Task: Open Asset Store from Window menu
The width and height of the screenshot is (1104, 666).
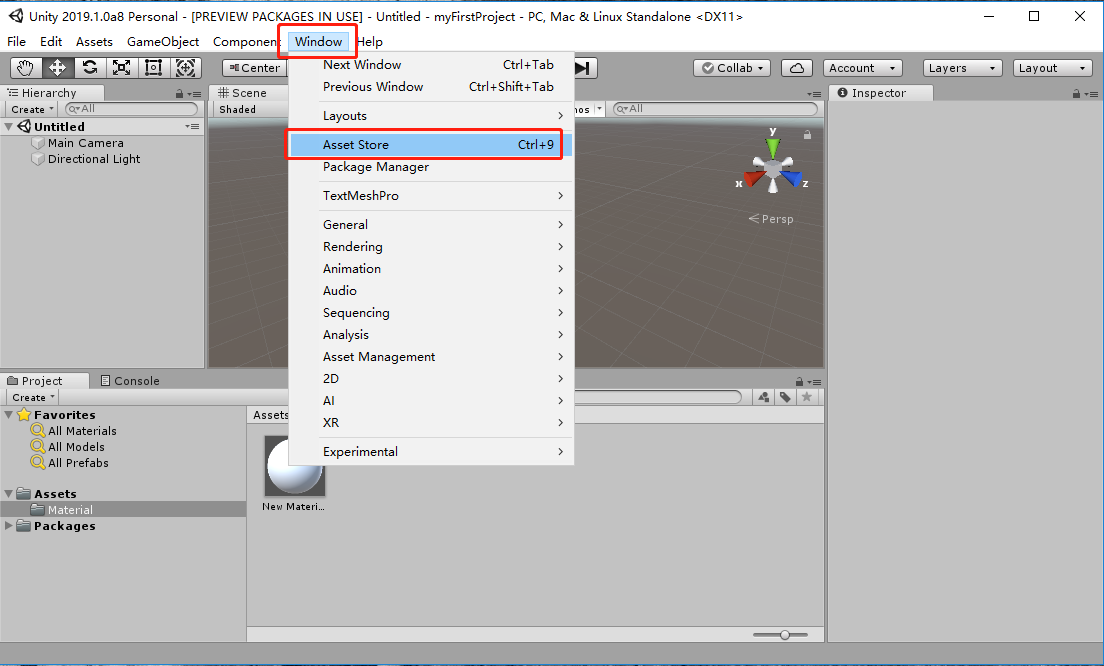Action: (431, 144)
